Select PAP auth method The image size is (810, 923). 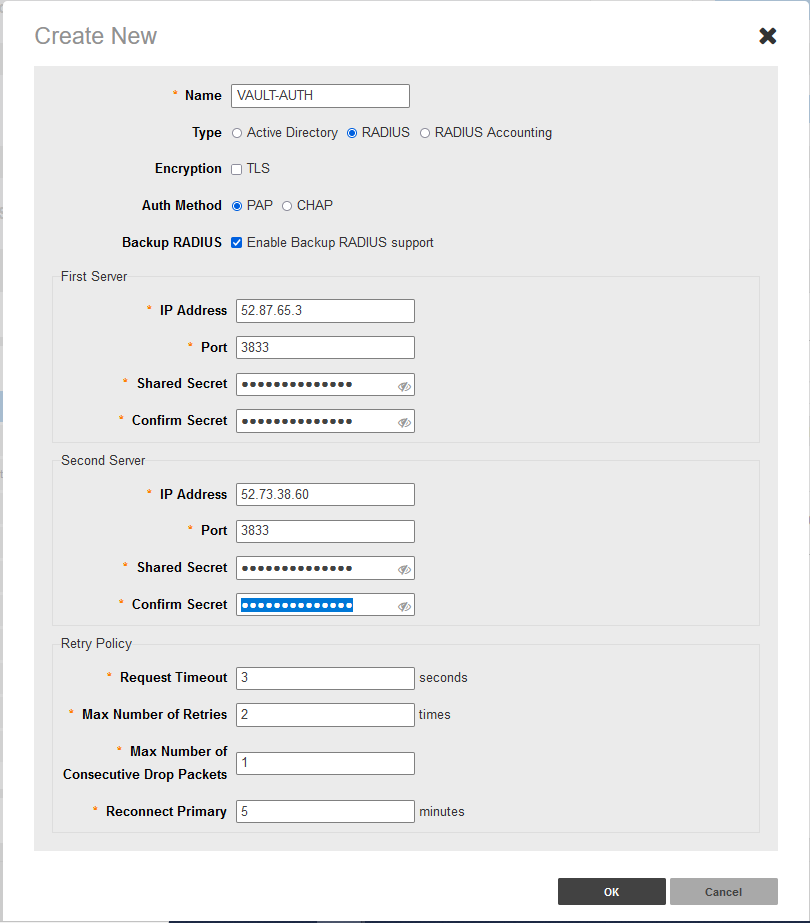coord(237,206)
